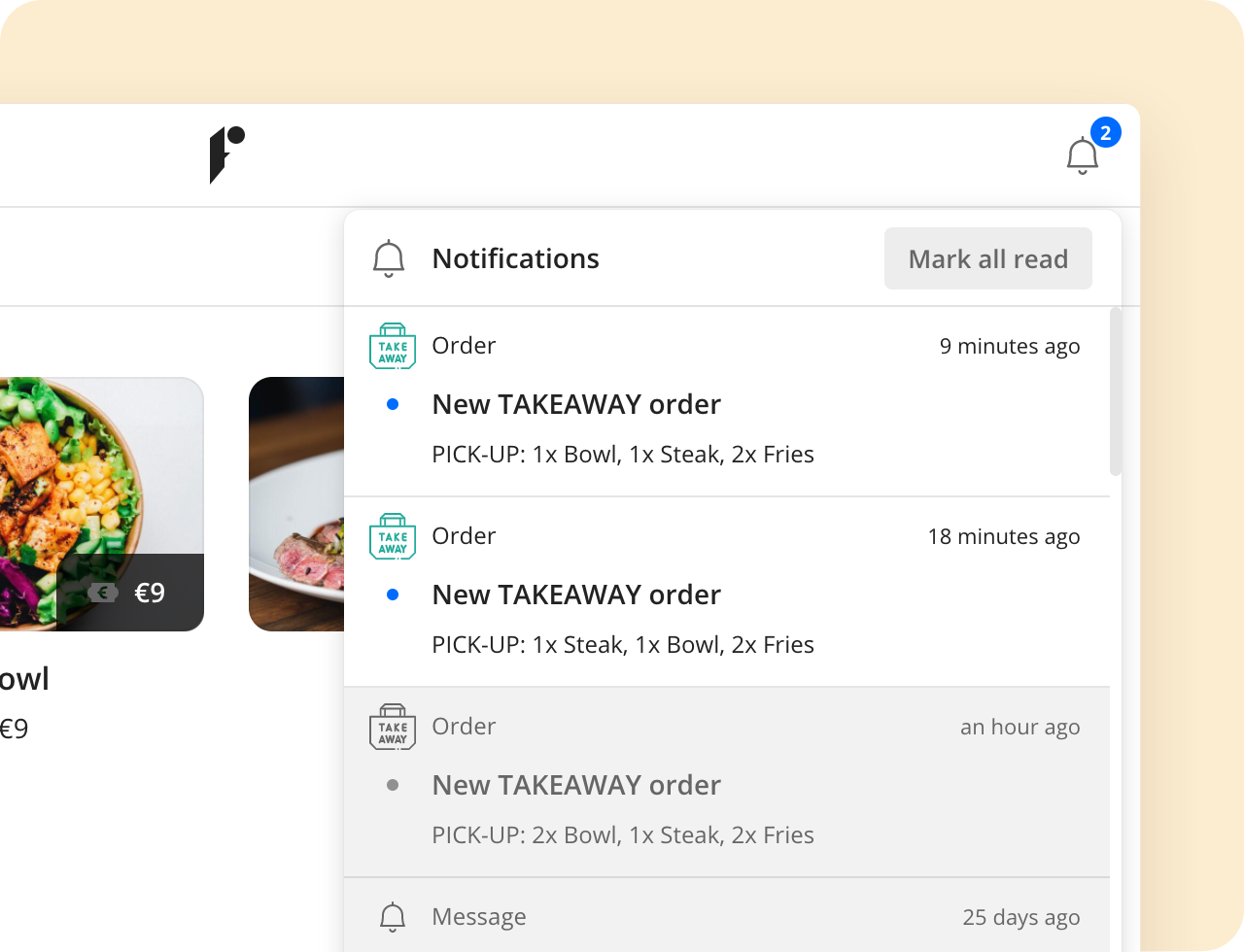Viewport: 1244px width, 952px height.
Task: Open order with 1x Steak, 1x Bowl, 2x Fries
Action: (622, 645)
